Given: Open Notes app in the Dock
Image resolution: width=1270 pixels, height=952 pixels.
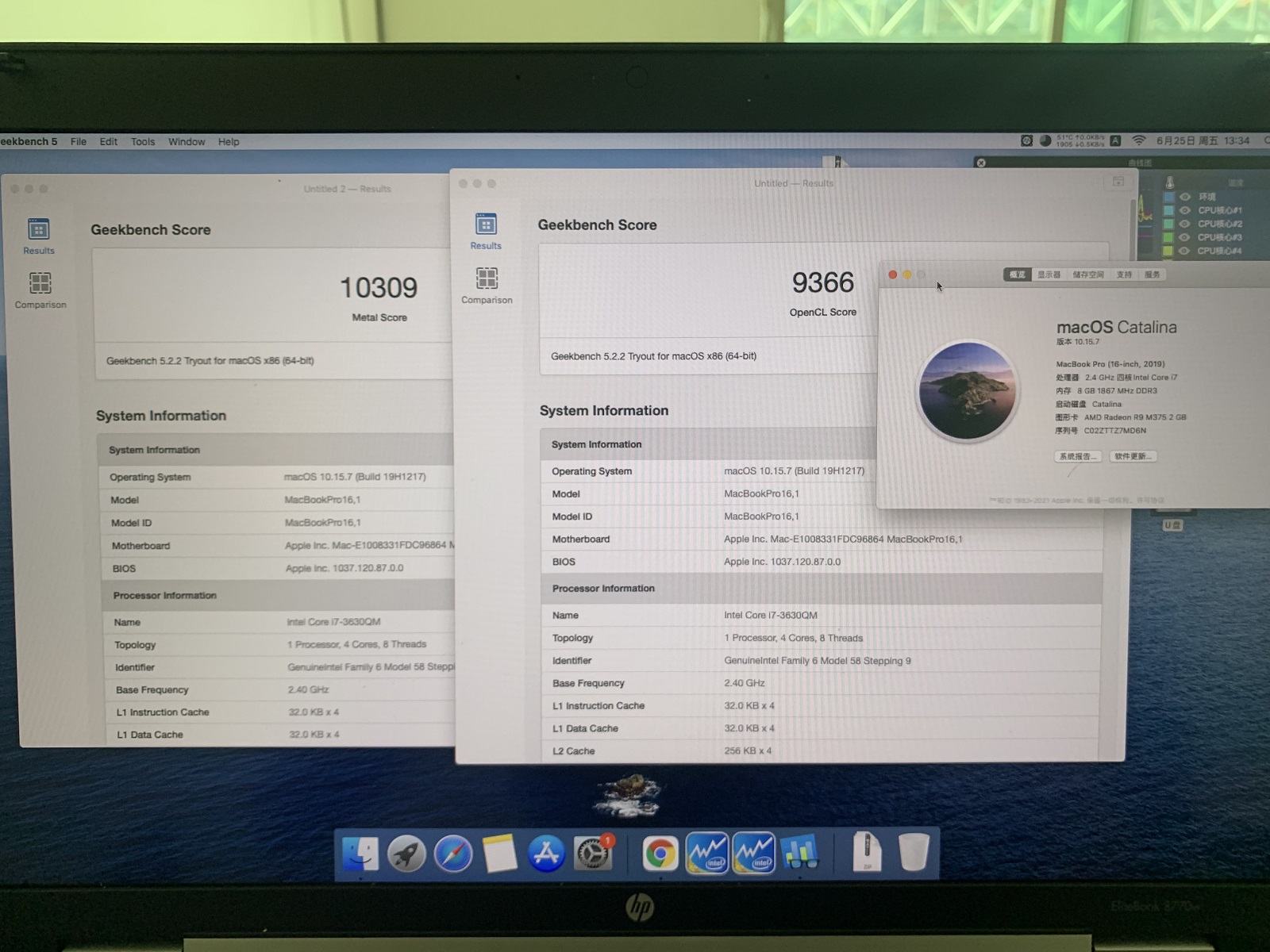Looking at the screenshot, I should point(500,854).
